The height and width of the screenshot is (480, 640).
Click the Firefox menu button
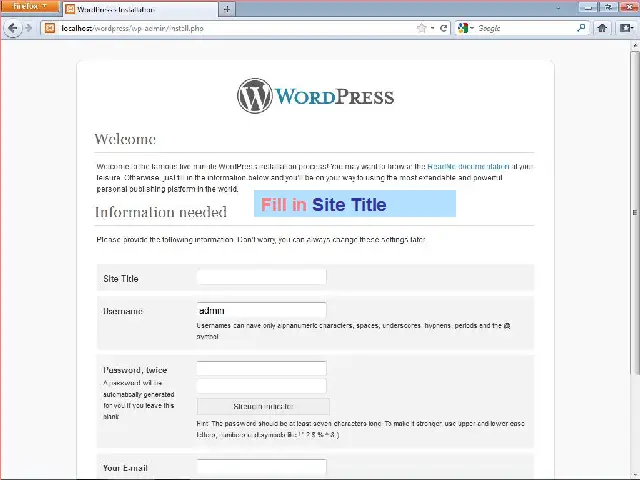pyautogui.click(x=30, y=7)
